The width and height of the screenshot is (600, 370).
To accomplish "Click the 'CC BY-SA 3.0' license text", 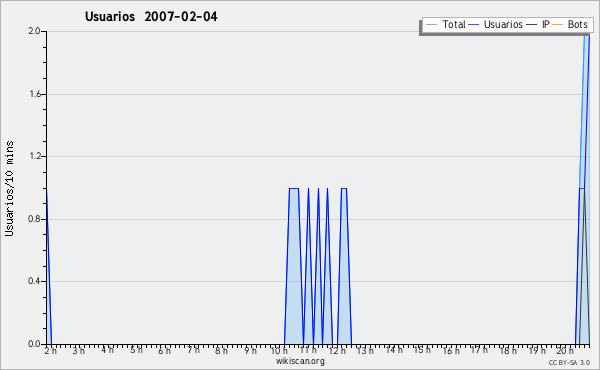I will [569, 363].
